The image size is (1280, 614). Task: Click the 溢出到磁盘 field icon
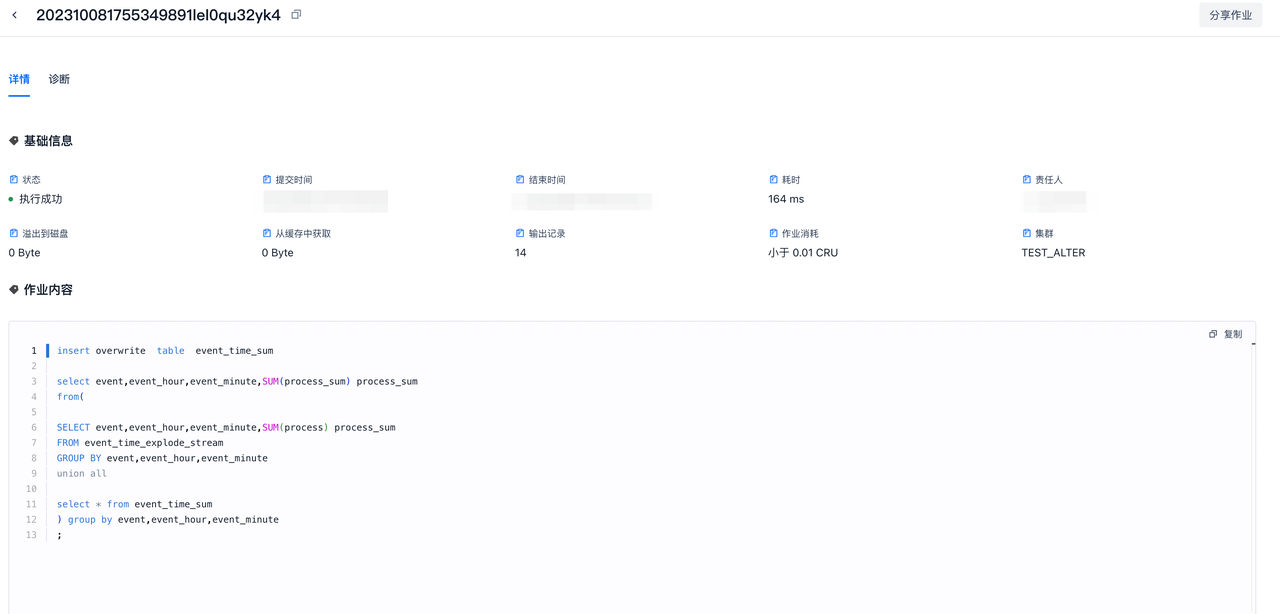pos(14,233)
